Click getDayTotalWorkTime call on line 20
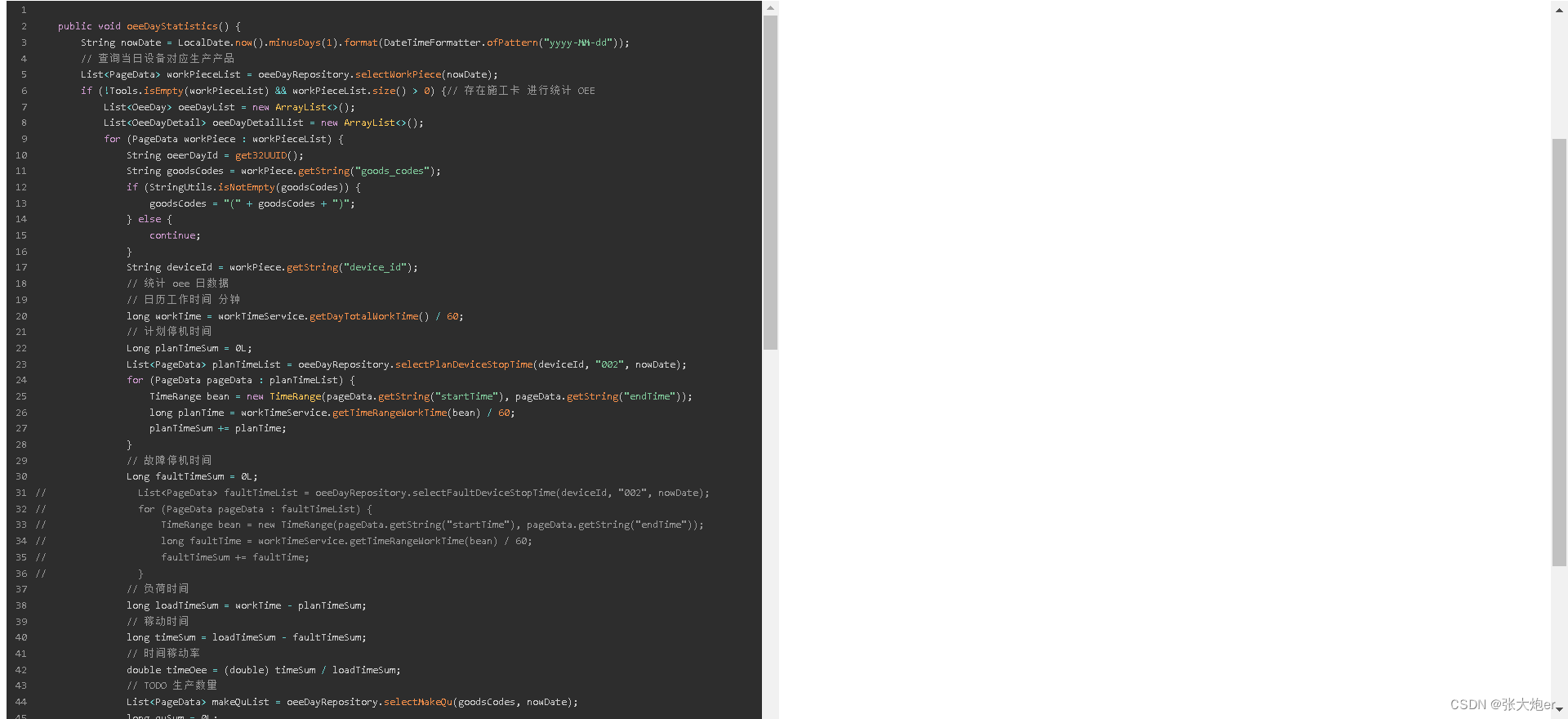This screenshot has height=719, width=1568. 363,316
